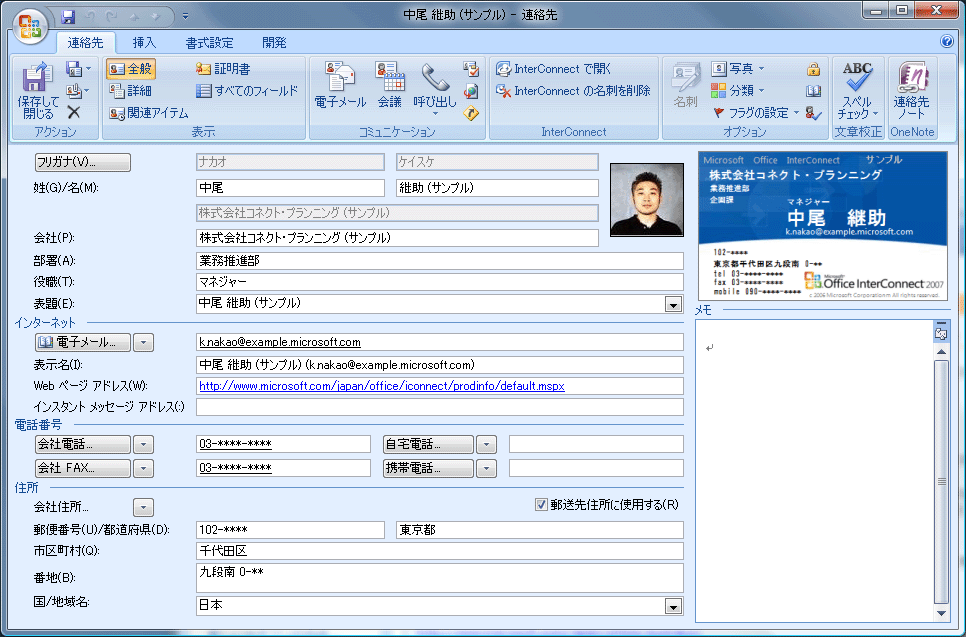Save using quick access floppy icon

(68, 16)
